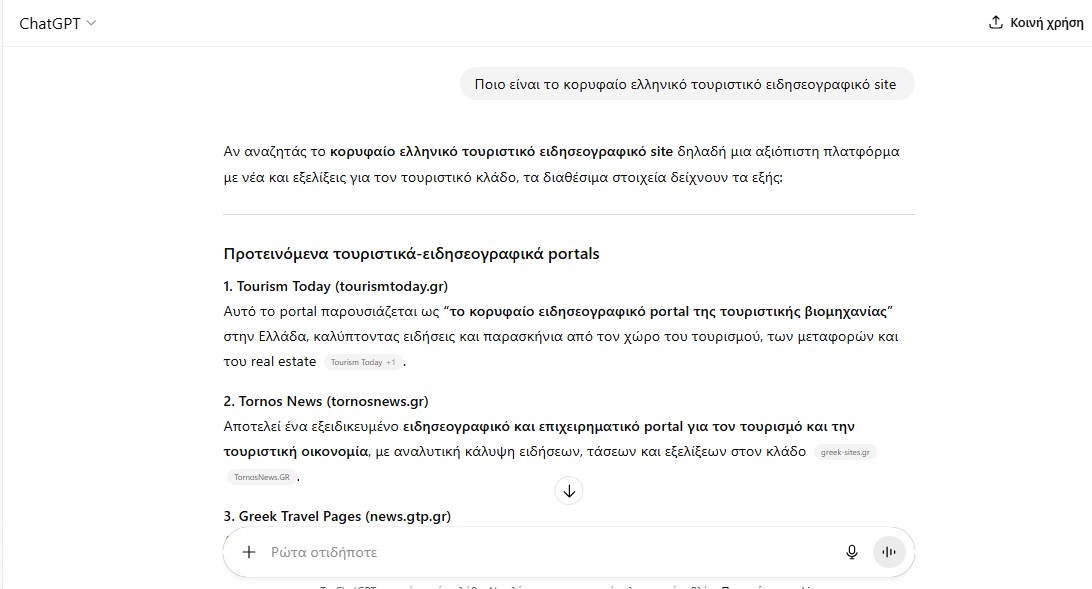1092x589 pixels.
Task: Click the microphone dictation icon
Action: click(851, 552)
